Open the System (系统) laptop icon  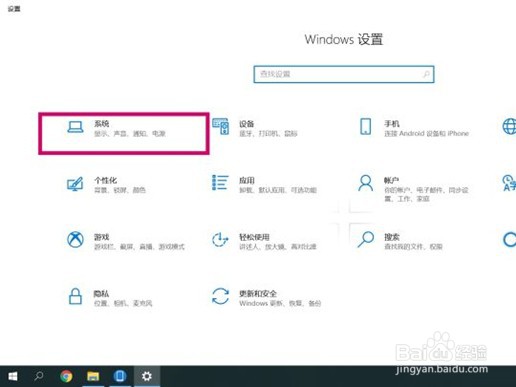pos(75,127)
